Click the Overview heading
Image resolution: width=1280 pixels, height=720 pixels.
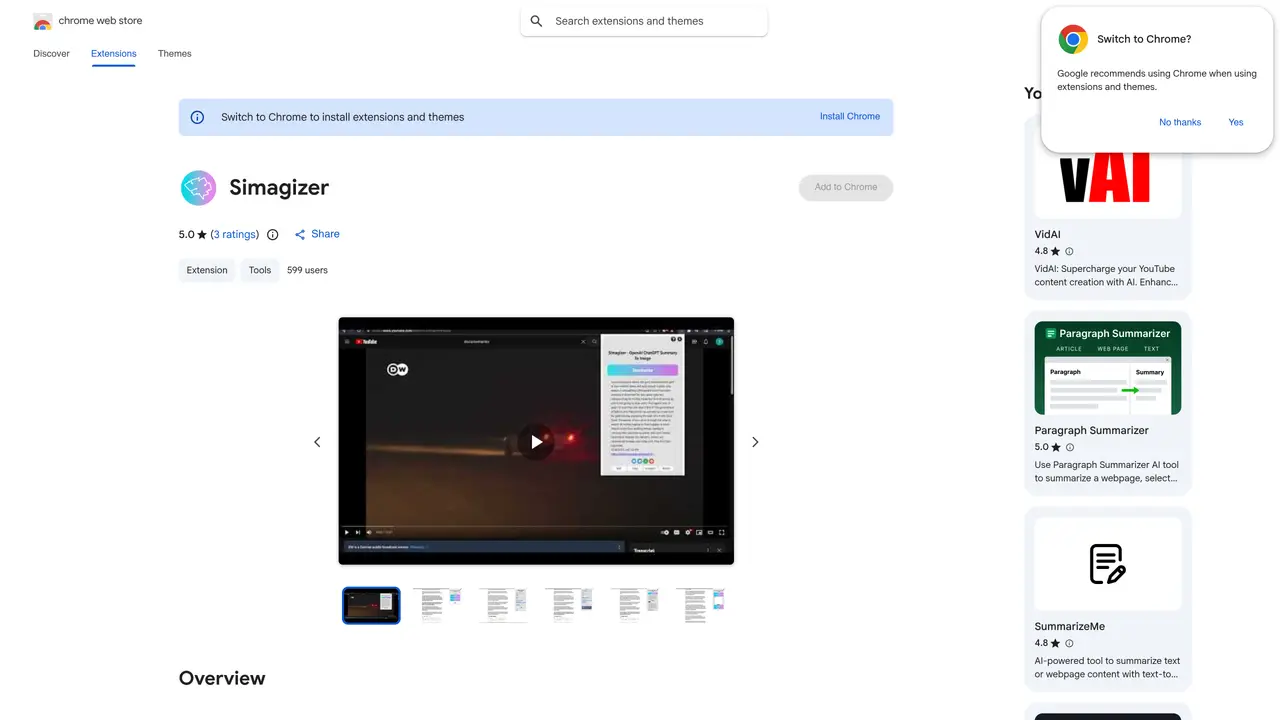(222, 678)
